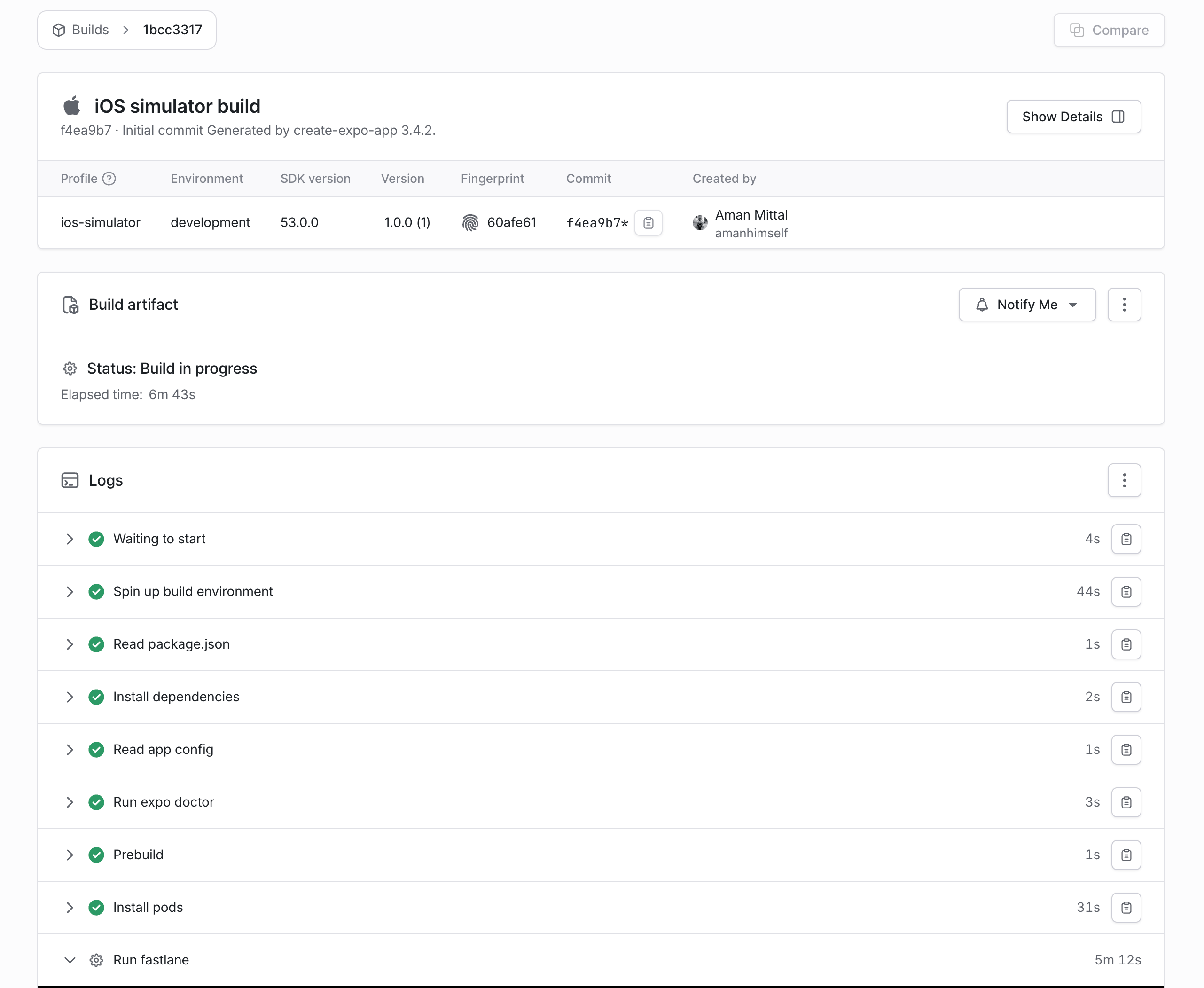Collapse Run fastlane log step
This screenshot has width=1204, height=988.
pyautogui.click(x=70, y=960)
